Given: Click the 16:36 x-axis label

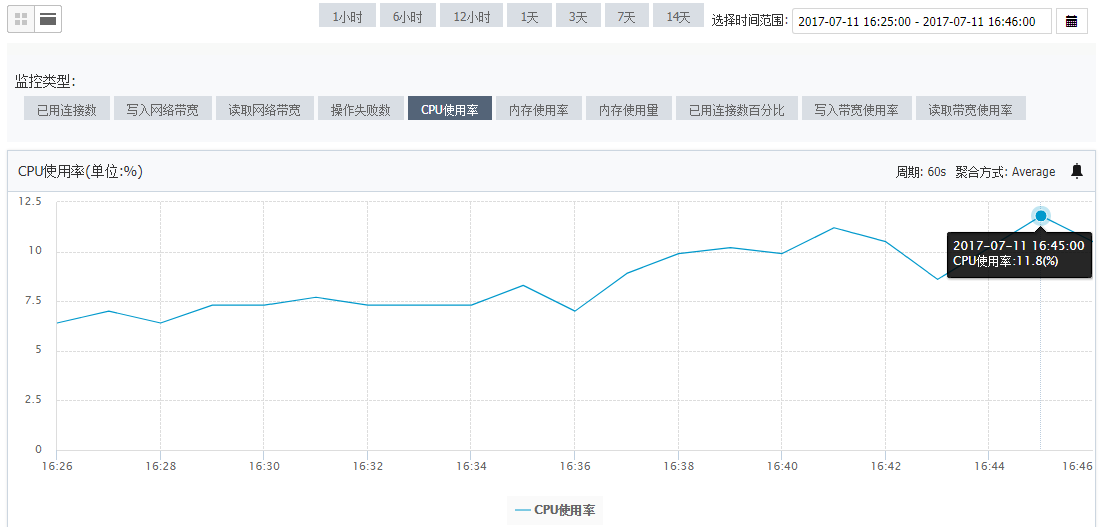Looking at the screenshot, I should (574, 466).
